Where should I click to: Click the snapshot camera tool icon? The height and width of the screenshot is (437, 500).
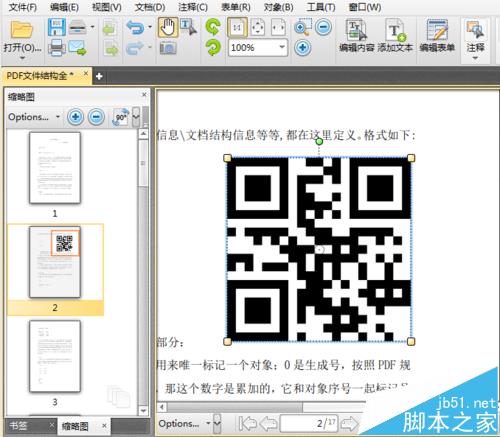click(x=168, y=48)
